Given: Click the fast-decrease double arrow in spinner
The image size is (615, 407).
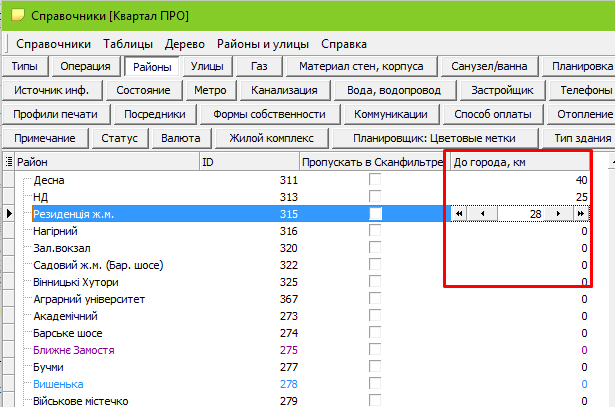Looking at the screenshot, I should [460, 214].
